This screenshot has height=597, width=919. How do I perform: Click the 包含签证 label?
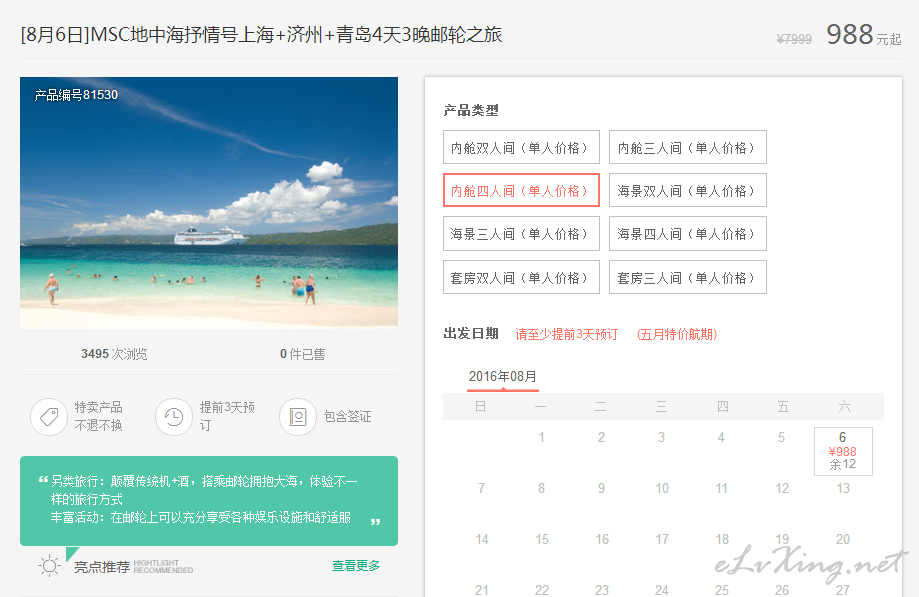(348, 417)
